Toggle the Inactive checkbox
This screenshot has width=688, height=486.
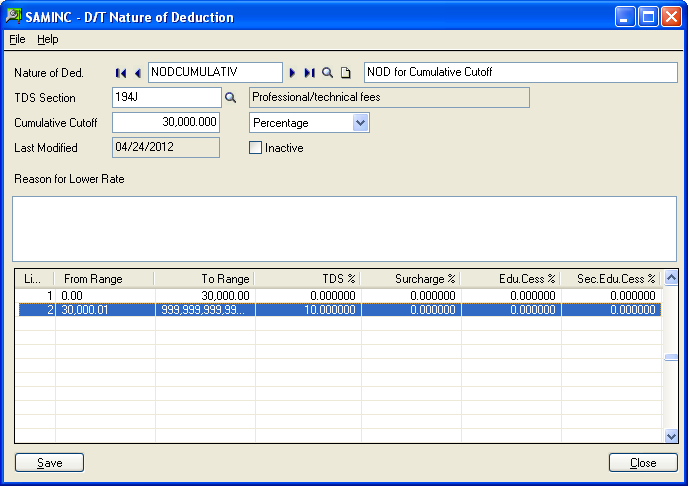255,147
